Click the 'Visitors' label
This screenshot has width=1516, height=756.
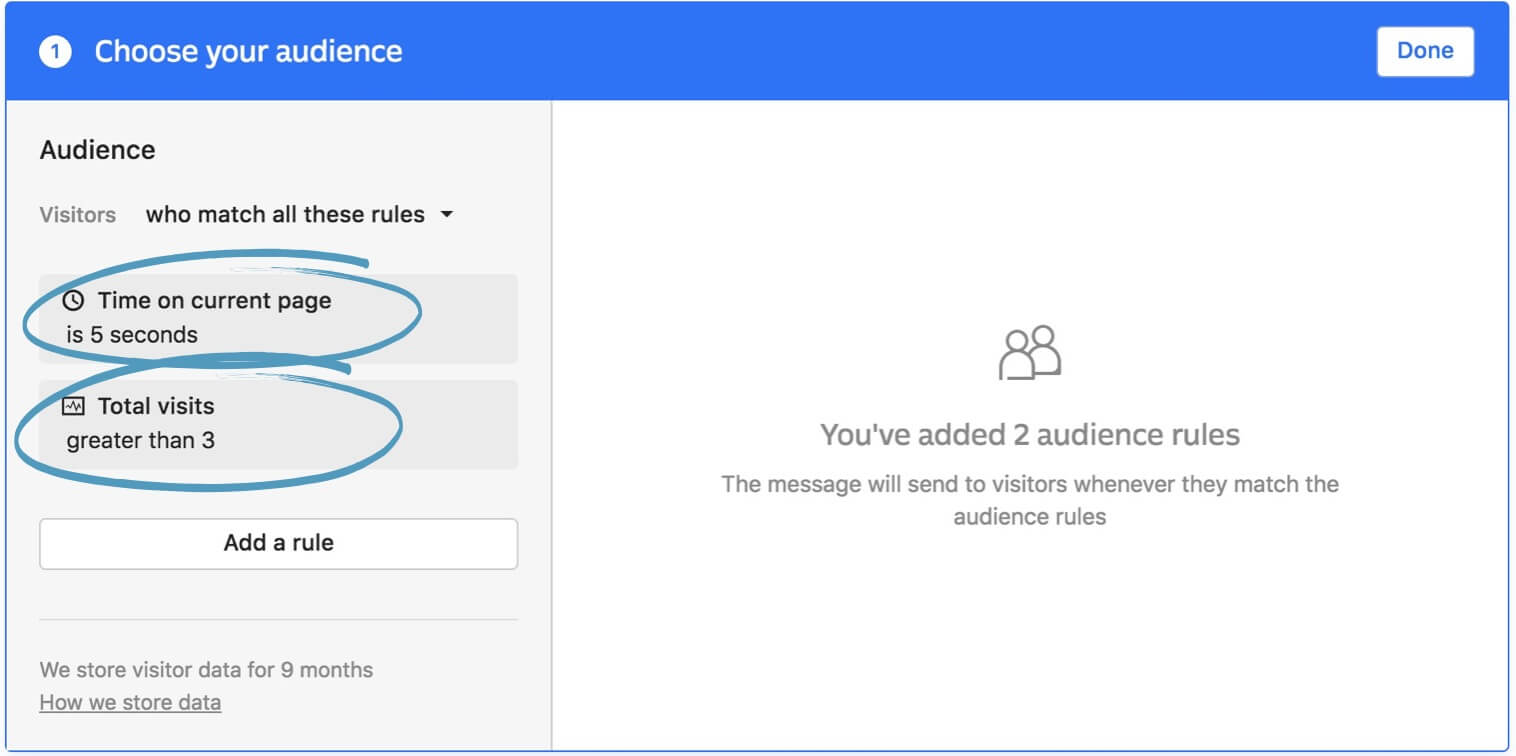[x=77, y=214]
